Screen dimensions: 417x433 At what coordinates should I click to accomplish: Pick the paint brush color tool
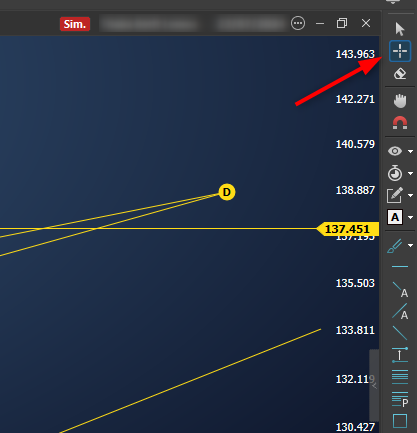pyautogui.click(x=395, y=246)
